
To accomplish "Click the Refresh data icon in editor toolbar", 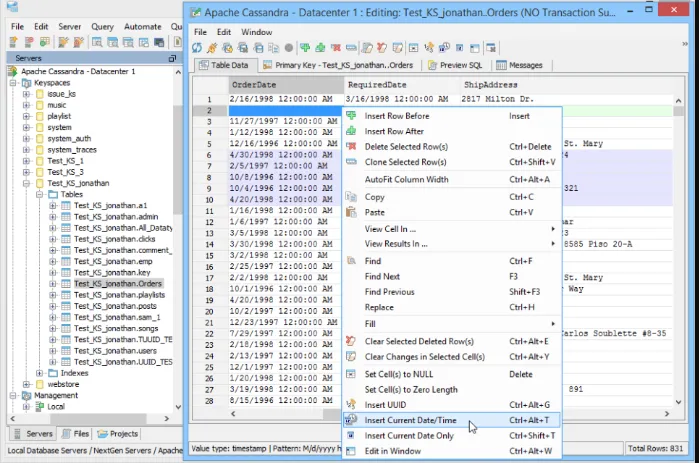I will [x=197, y=48].
